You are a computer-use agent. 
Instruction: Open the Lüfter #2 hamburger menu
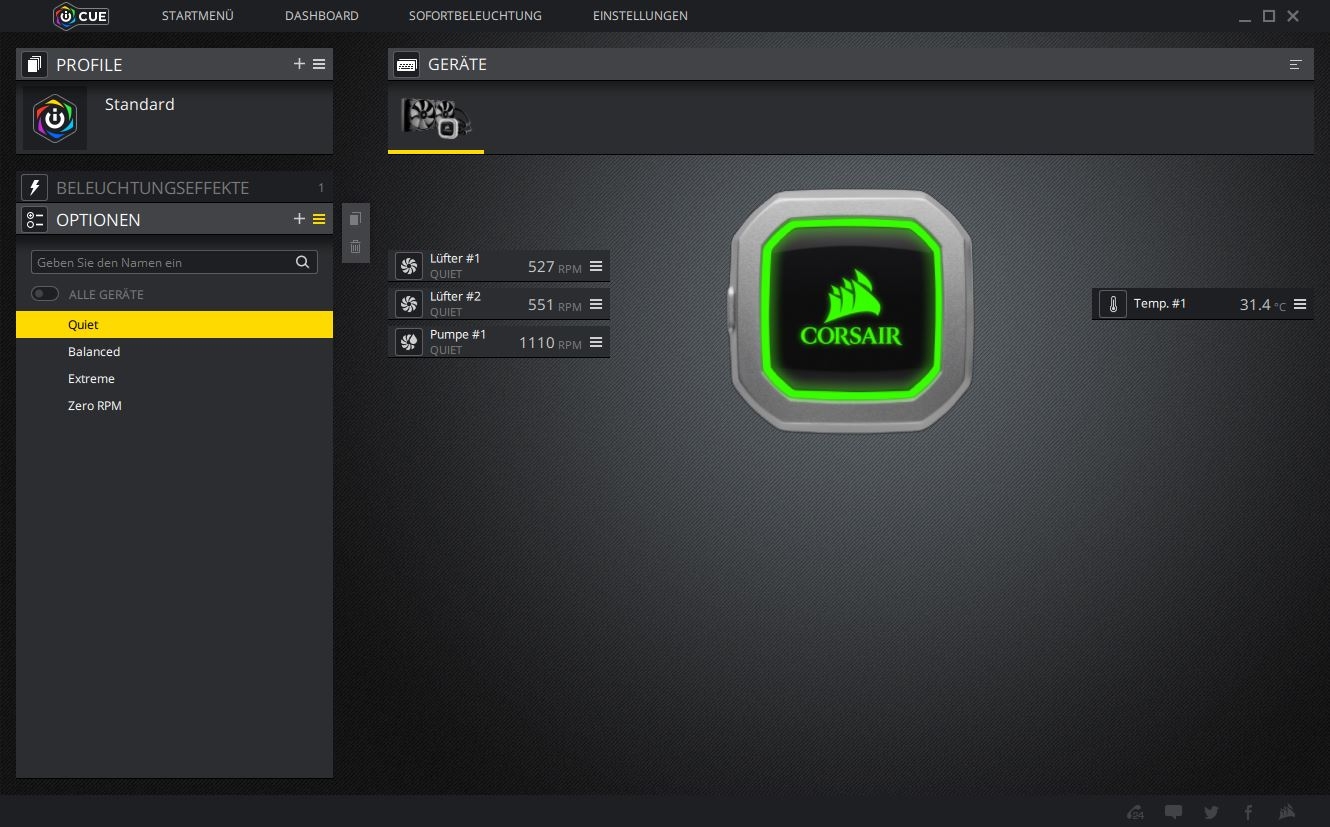(596, 304)
